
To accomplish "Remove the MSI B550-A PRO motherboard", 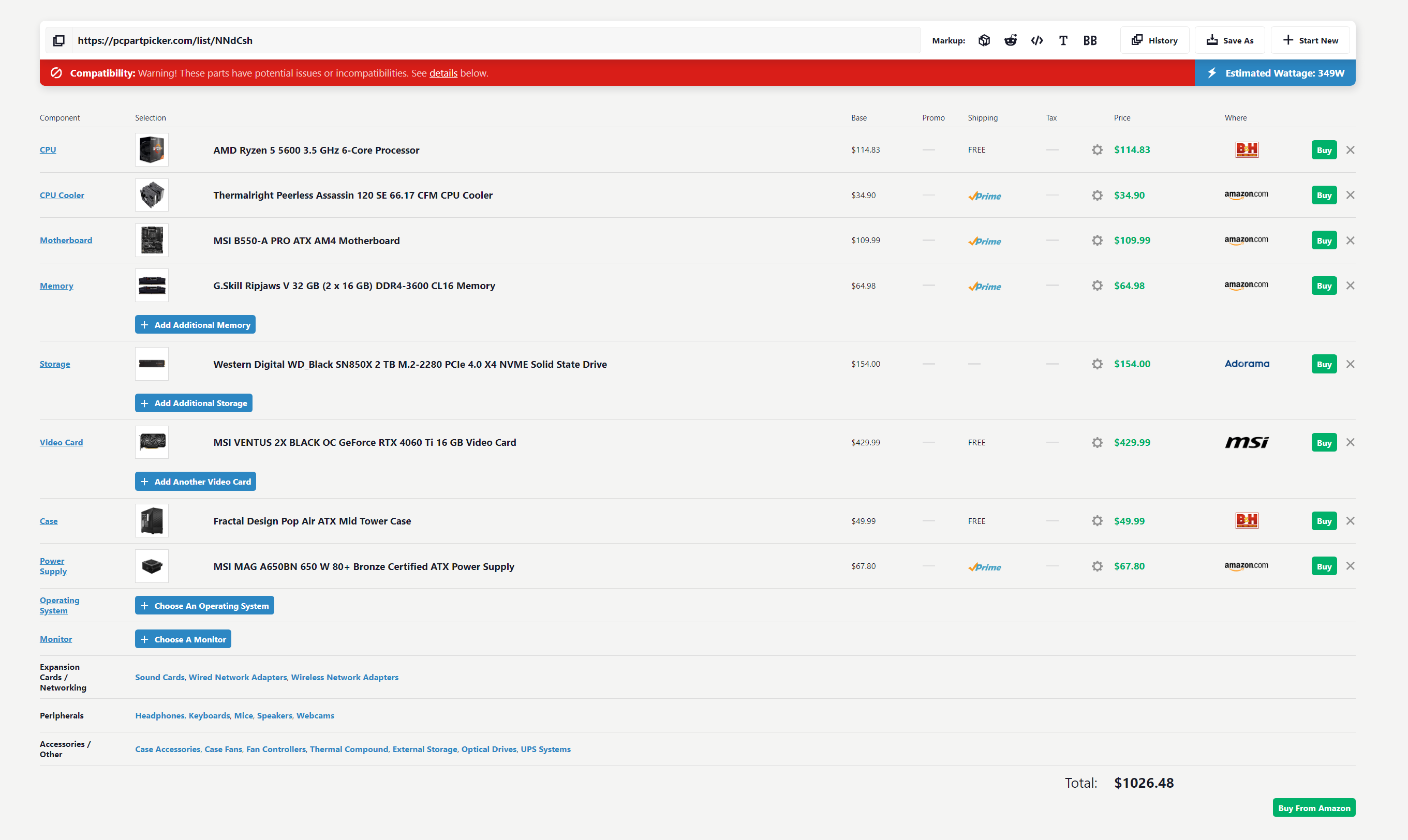I will 1350,241.
